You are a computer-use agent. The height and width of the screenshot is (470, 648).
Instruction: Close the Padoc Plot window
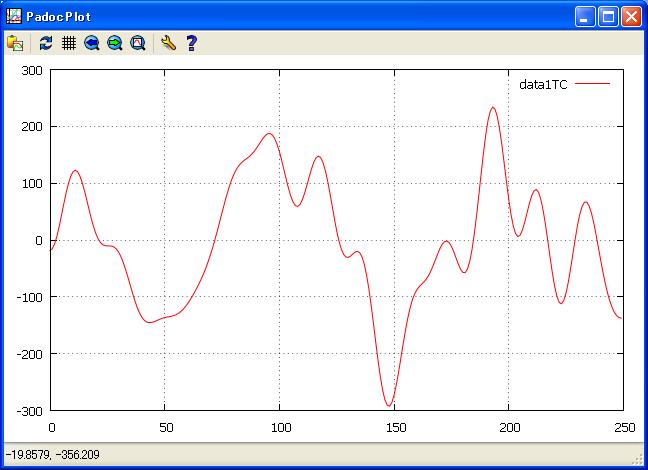631,16
